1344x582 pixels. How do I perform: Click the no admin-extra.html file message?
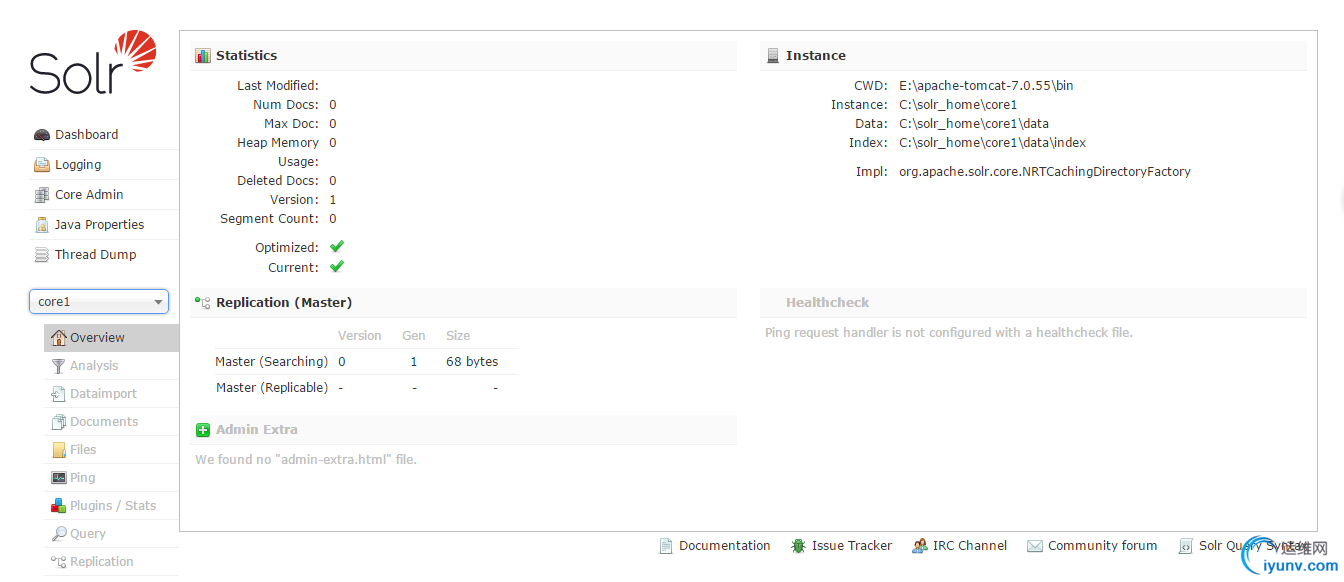coord(306,460)
